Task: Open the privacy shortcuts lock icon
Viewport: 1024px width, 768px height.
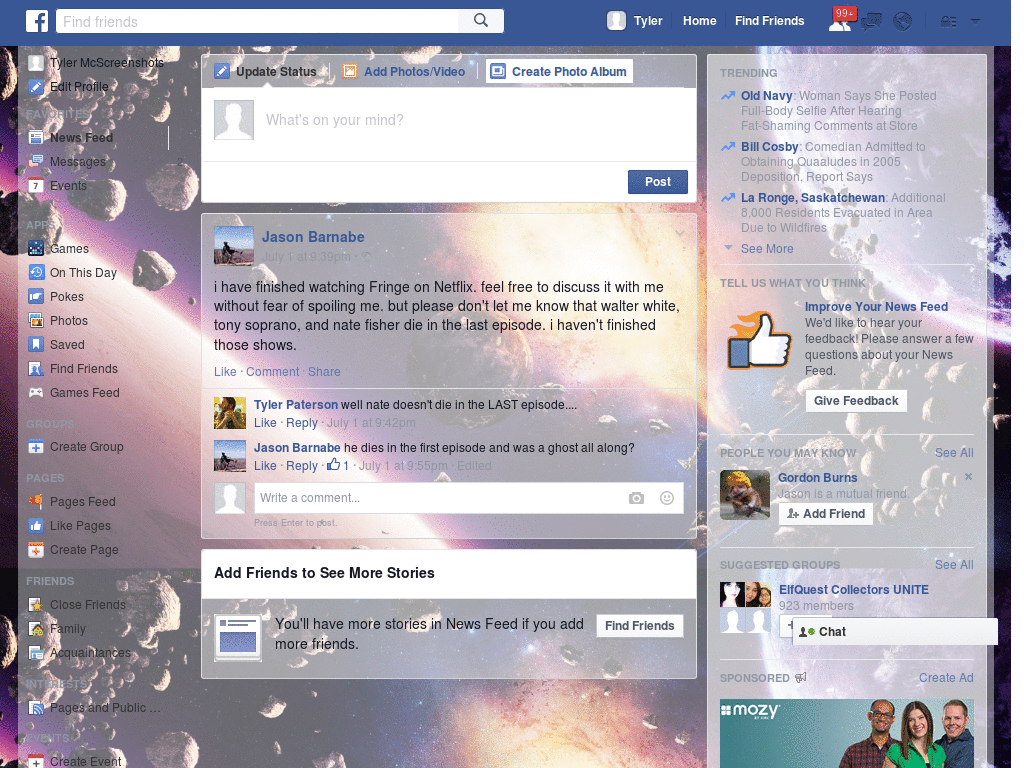Action: pos(948,22)
